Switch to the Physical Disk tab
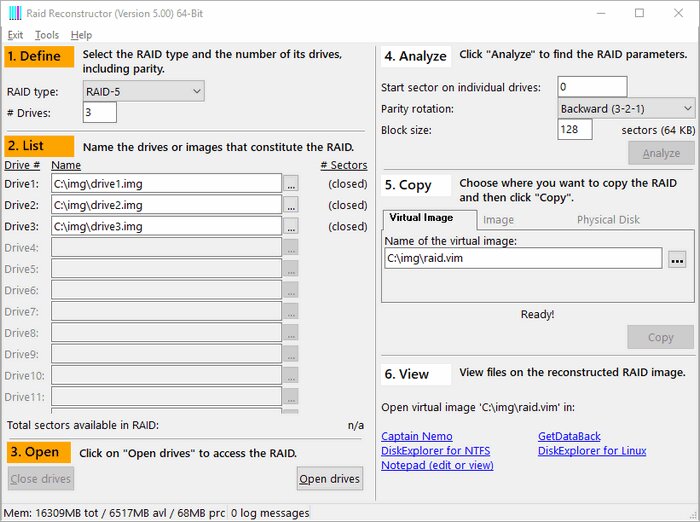700x522 pixels. click(608, 219)
